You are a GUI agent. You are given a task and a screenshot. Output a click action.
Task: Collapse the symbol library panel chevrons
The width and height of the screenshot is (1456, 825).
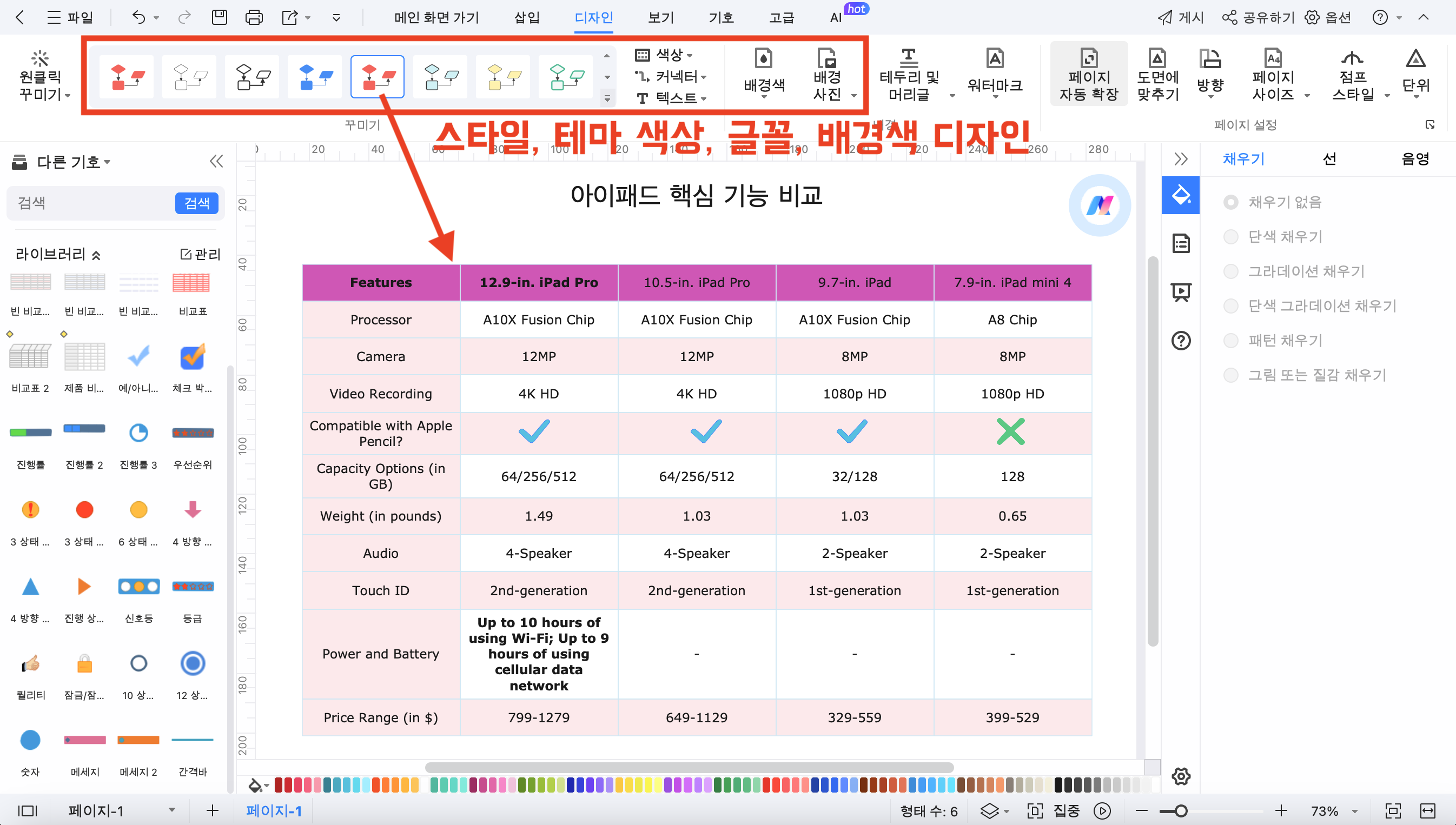(216, 162)
